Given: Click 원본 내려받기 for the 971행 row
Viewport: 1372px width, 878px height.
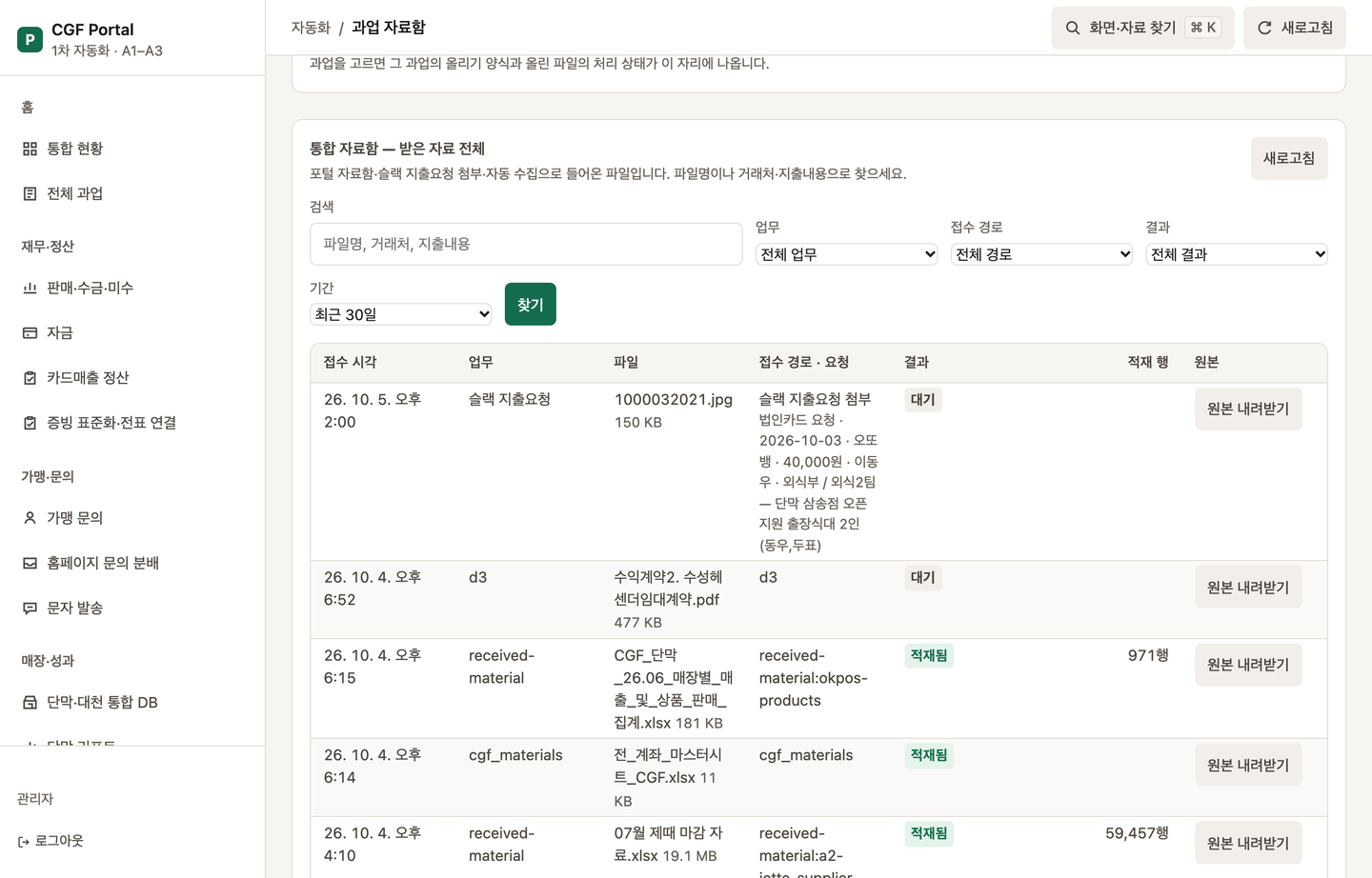Looking at the screenshot, I should (x=1248, y=665).
